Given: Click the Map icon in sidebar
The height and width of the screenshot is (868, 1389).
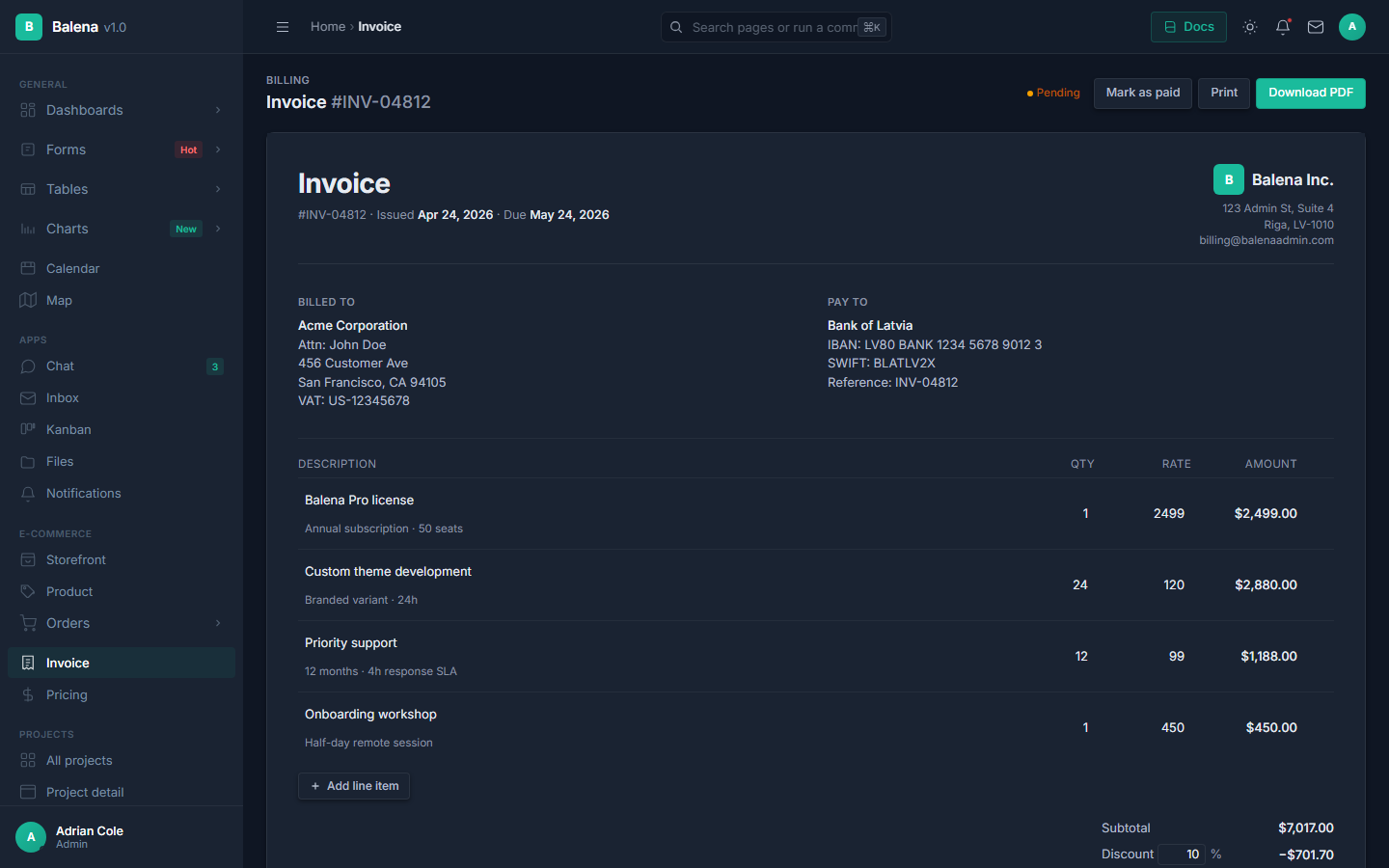Looking at the screenshot, I should [28, 300].
